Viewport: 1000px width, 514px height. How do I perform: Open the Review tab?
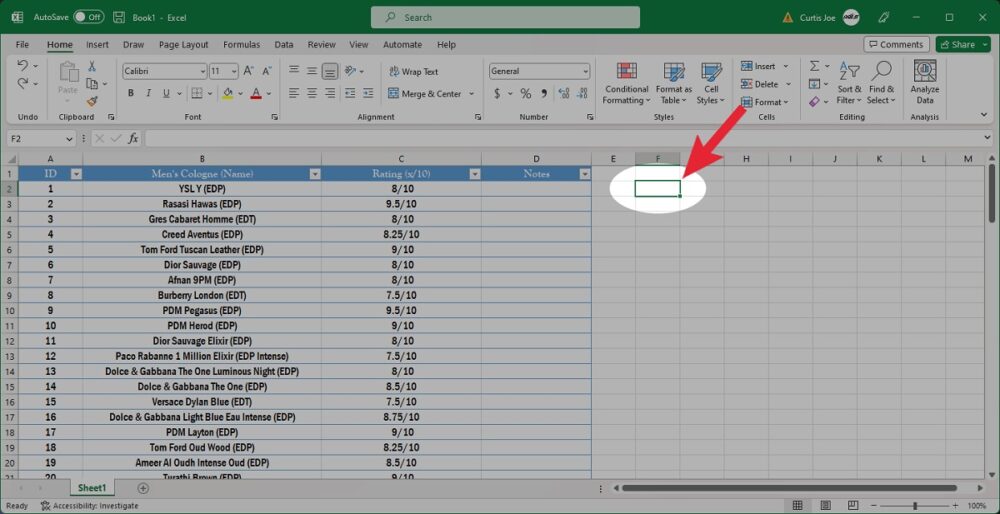click(321, 45)
